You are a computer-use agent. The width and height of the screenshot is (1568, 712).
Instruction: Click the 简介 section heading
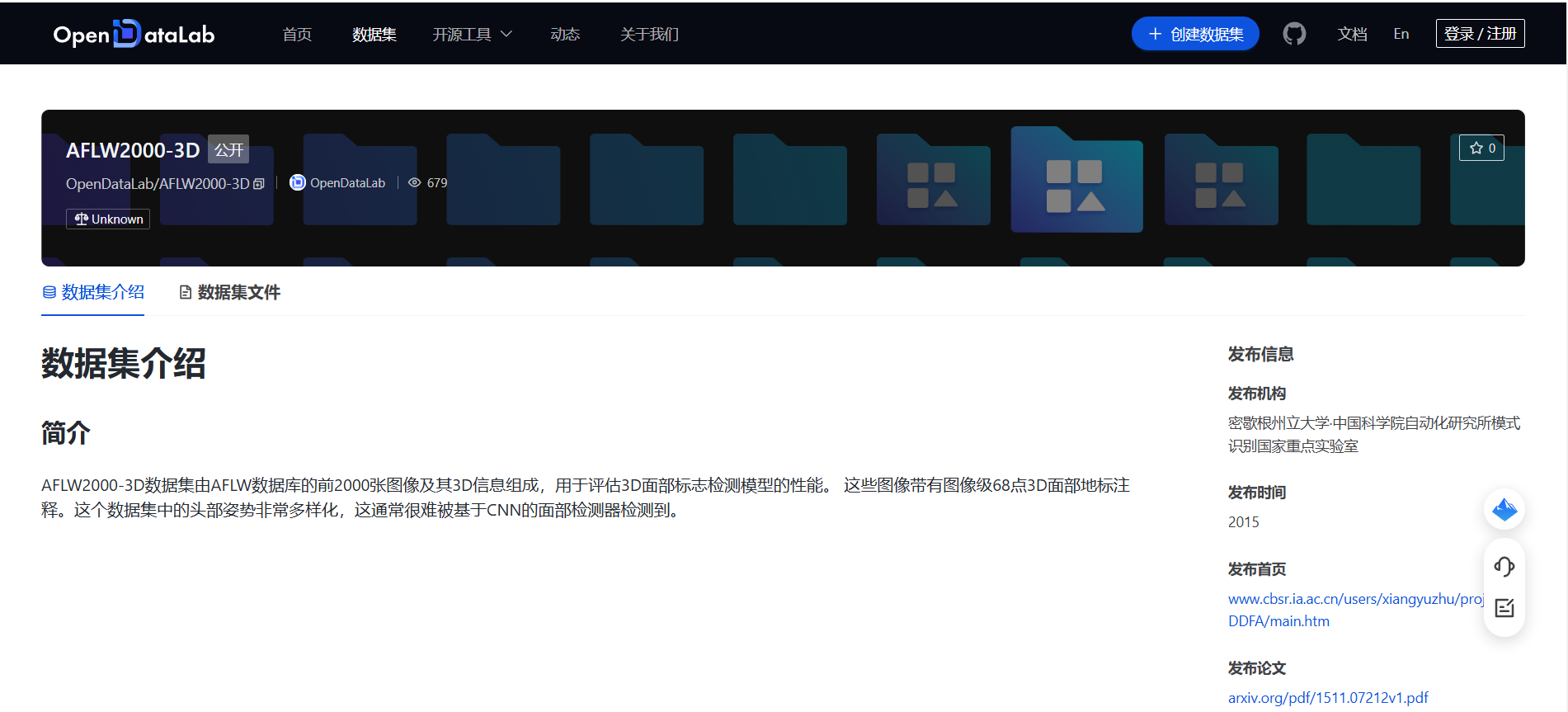point(66,432)
